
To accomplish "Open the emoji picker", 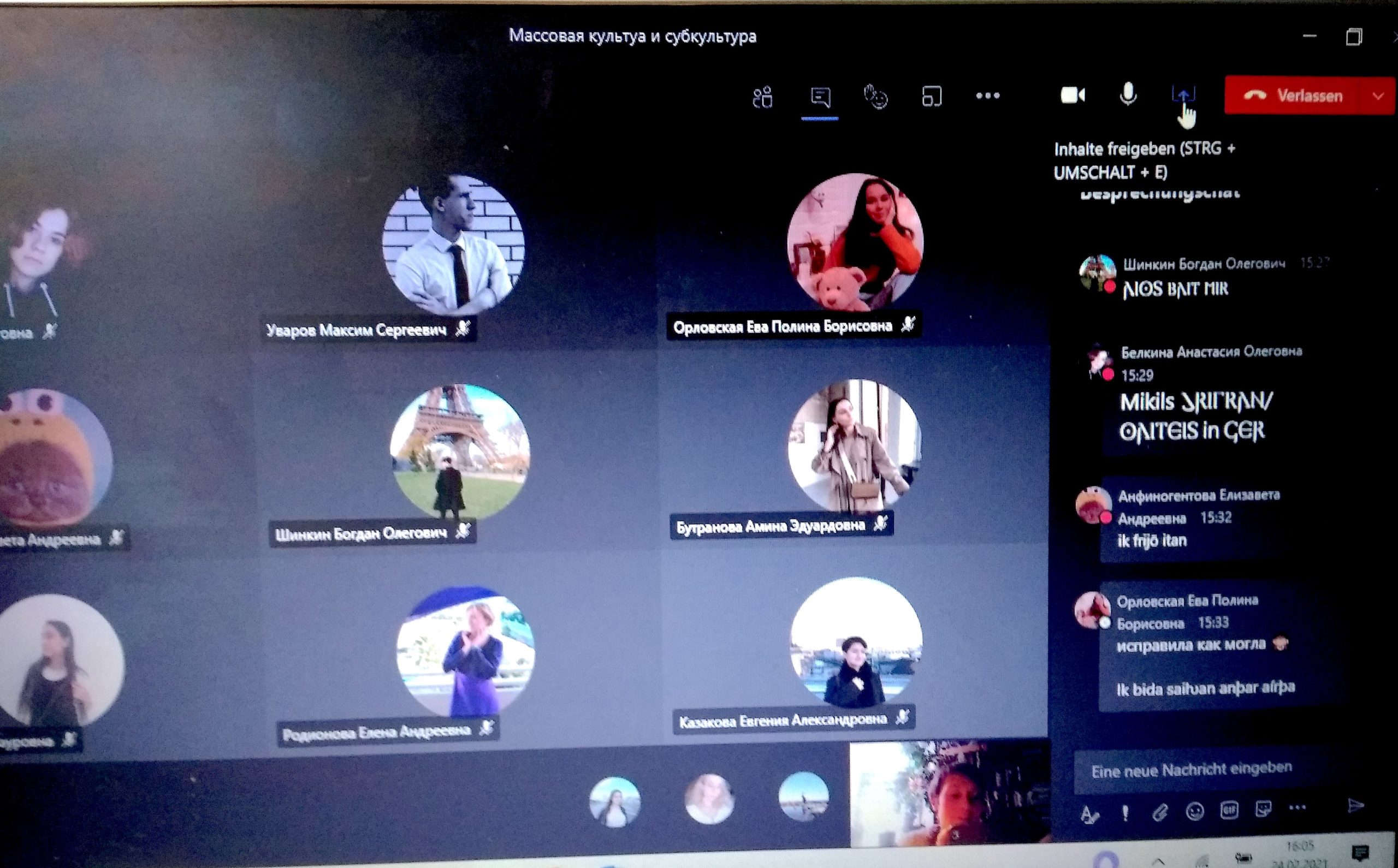I will click(1195, 811).
